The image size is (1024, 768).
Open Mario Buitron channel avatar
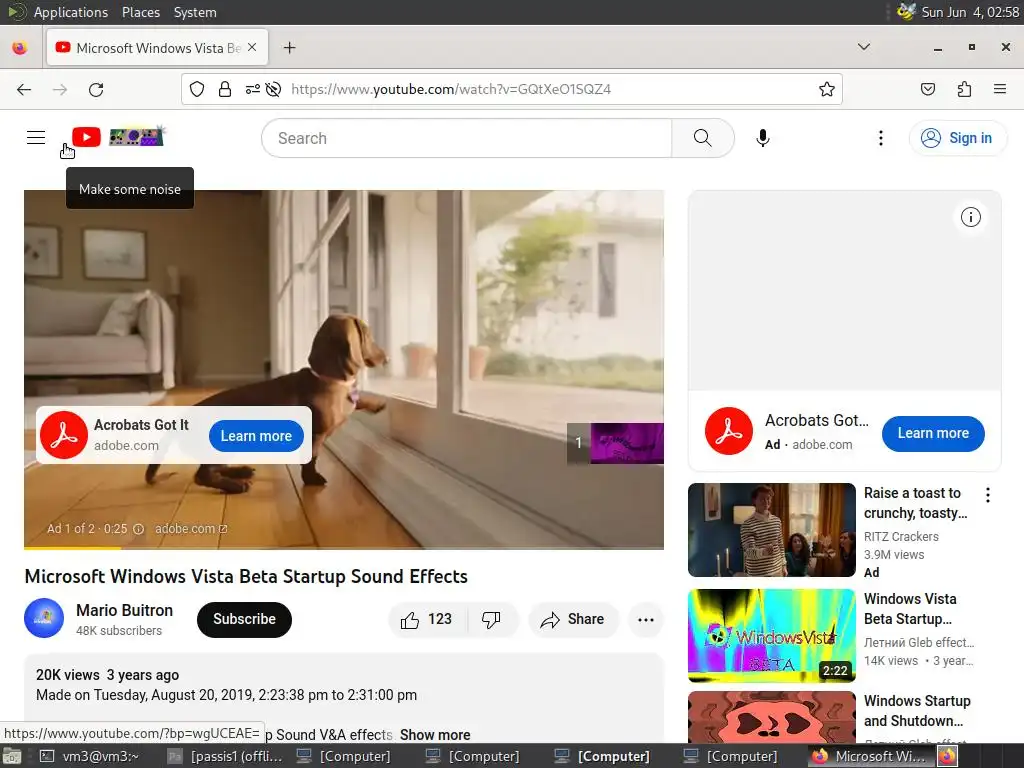(44, 618)
